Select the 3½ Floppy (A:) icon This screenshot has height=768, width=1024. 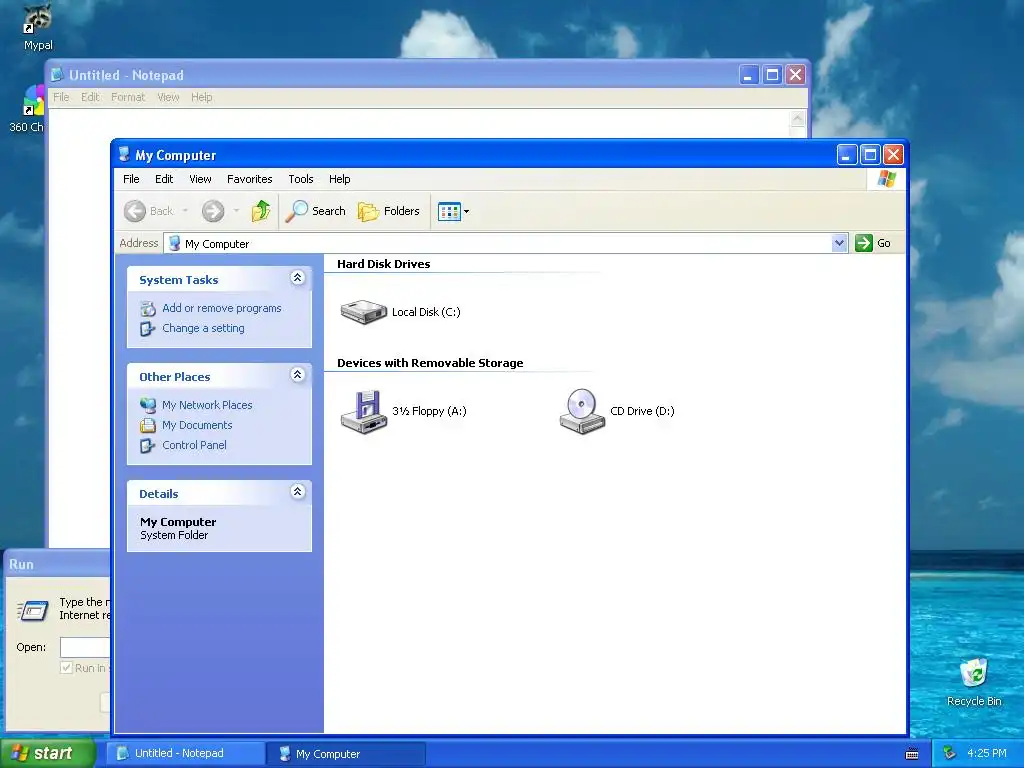[364, 411]
